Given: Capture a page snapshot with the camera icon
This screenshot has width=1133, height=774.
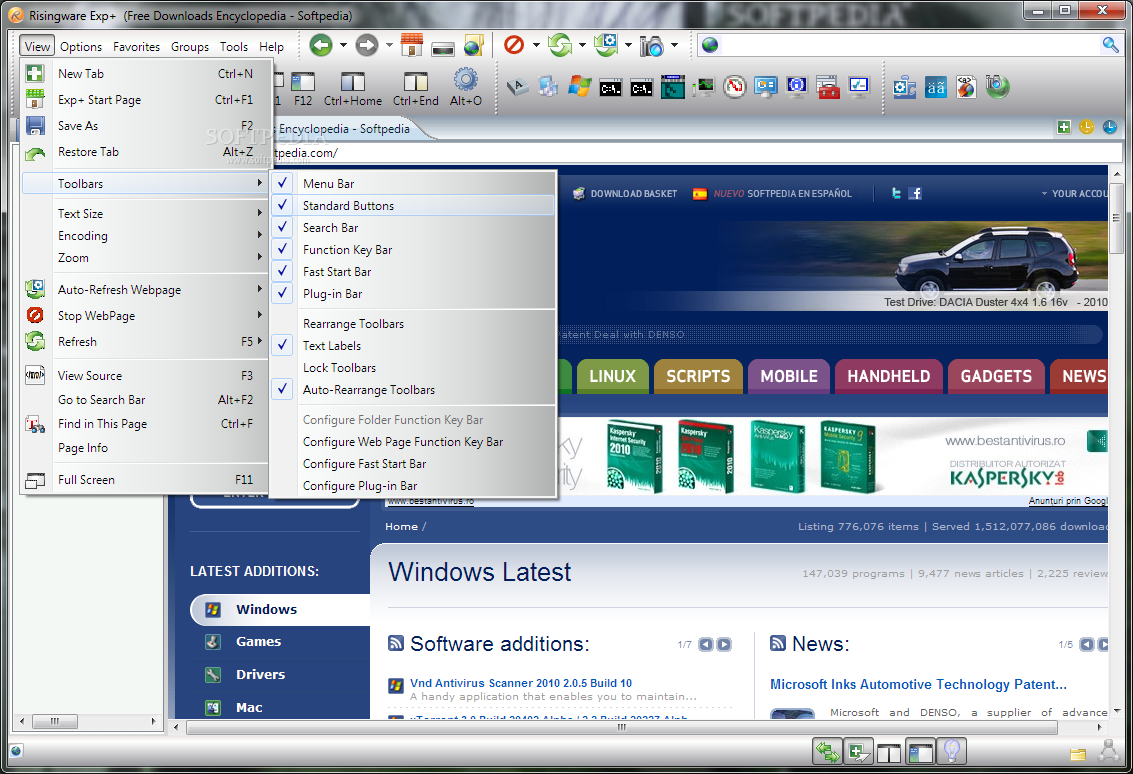Looking at the screenshot, I should [x=652, y=46].
